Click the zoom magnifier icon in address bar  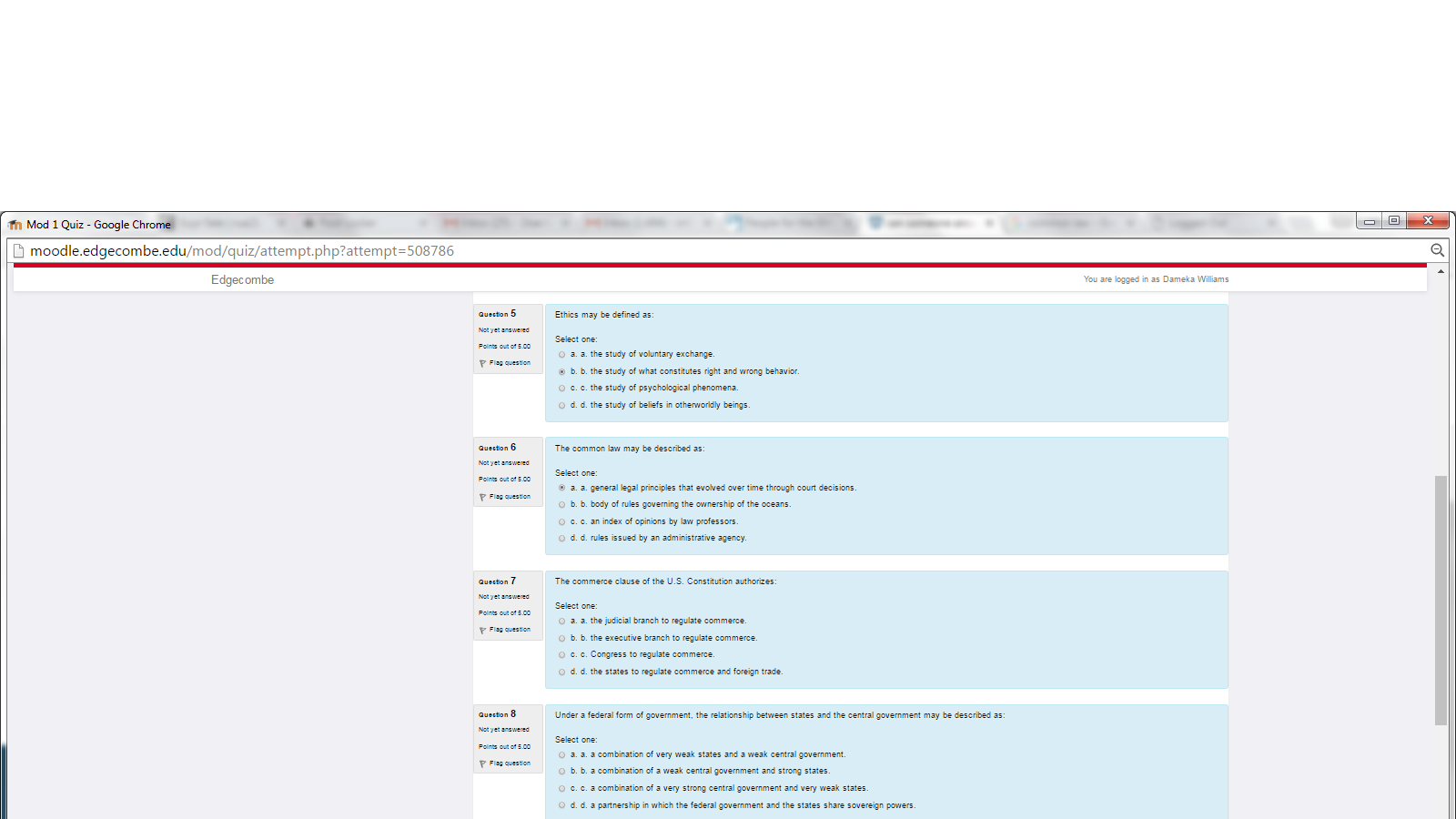pyautogui.click(x=1438, y=250)
